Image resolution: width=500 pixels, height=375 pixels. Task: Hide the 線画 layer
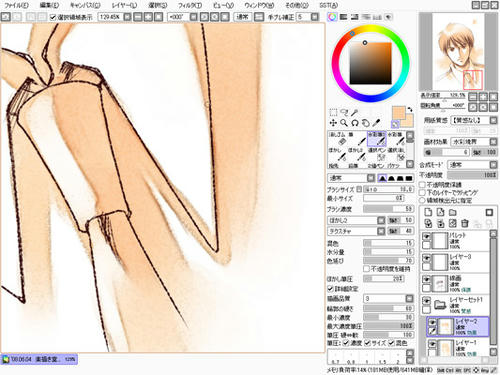(426, 279)
